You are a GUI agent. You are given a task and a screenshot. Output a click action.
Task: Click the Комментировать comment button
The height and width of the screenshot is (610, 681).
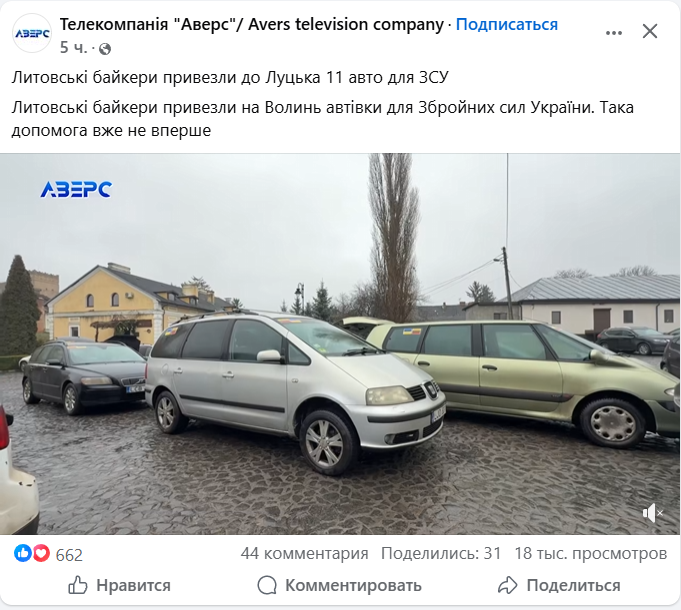339,585
